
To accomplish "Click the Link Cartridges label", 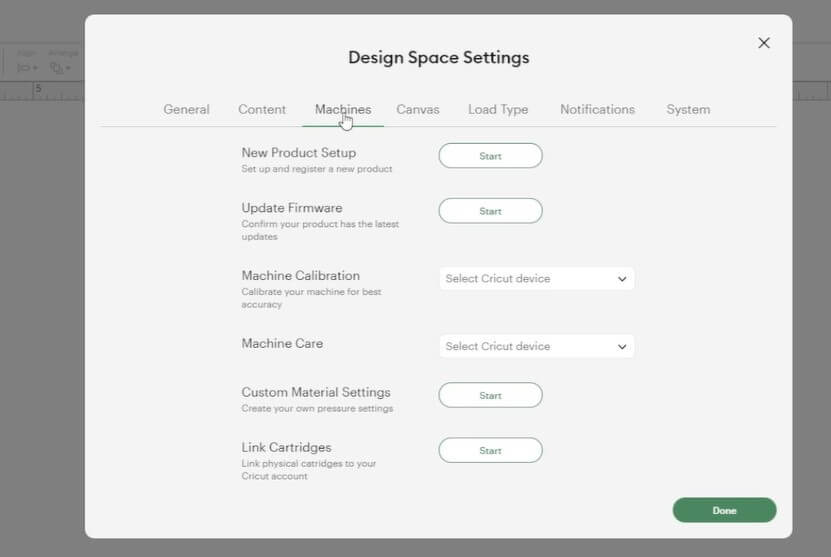I will [x=286, y=447].
